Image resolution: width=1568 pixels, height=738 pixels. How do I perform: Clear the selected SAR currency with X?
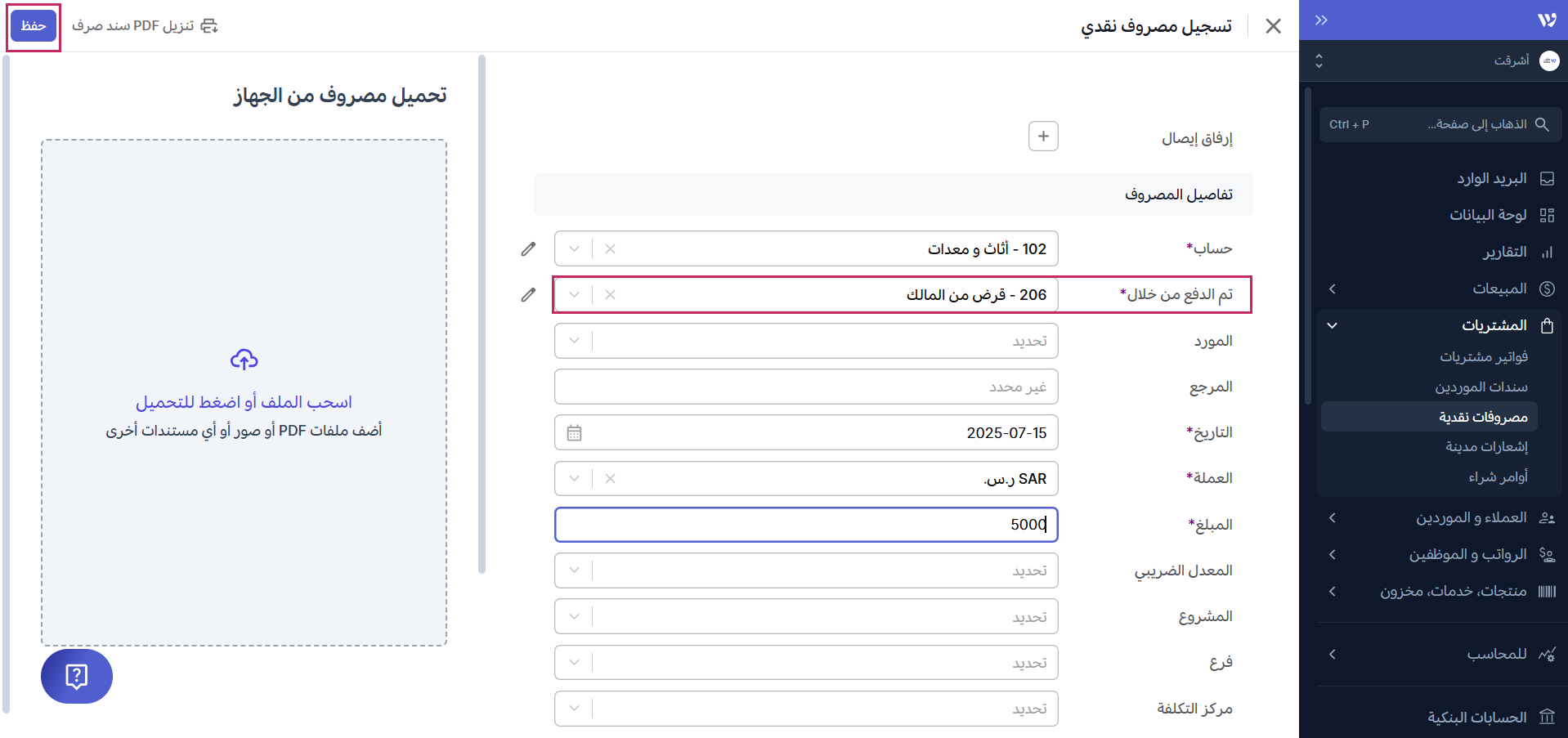tap(610, 479)
